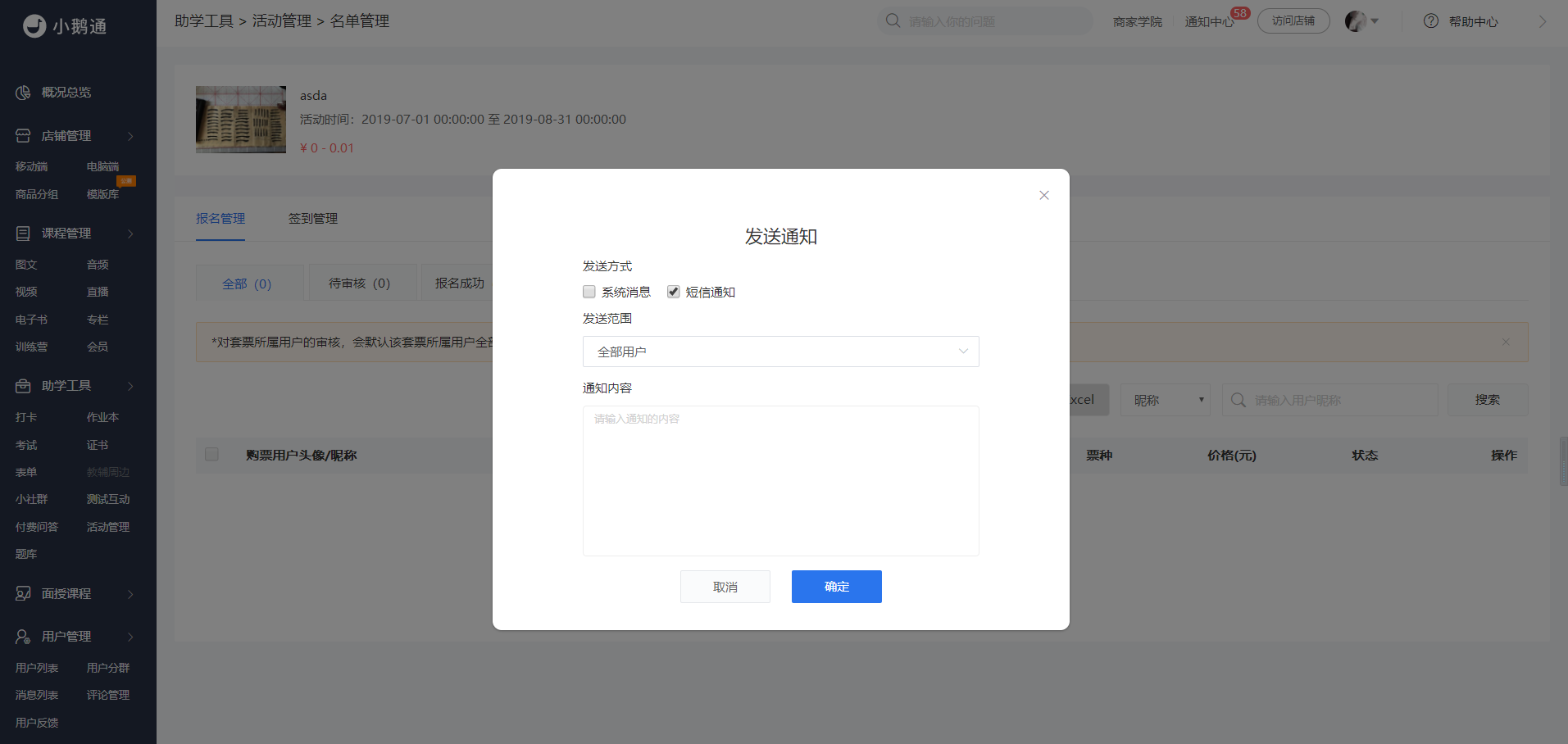Open 测试互动 in sidebar
The height and width of the screenshot is (744, 1568).
(108, 499)
